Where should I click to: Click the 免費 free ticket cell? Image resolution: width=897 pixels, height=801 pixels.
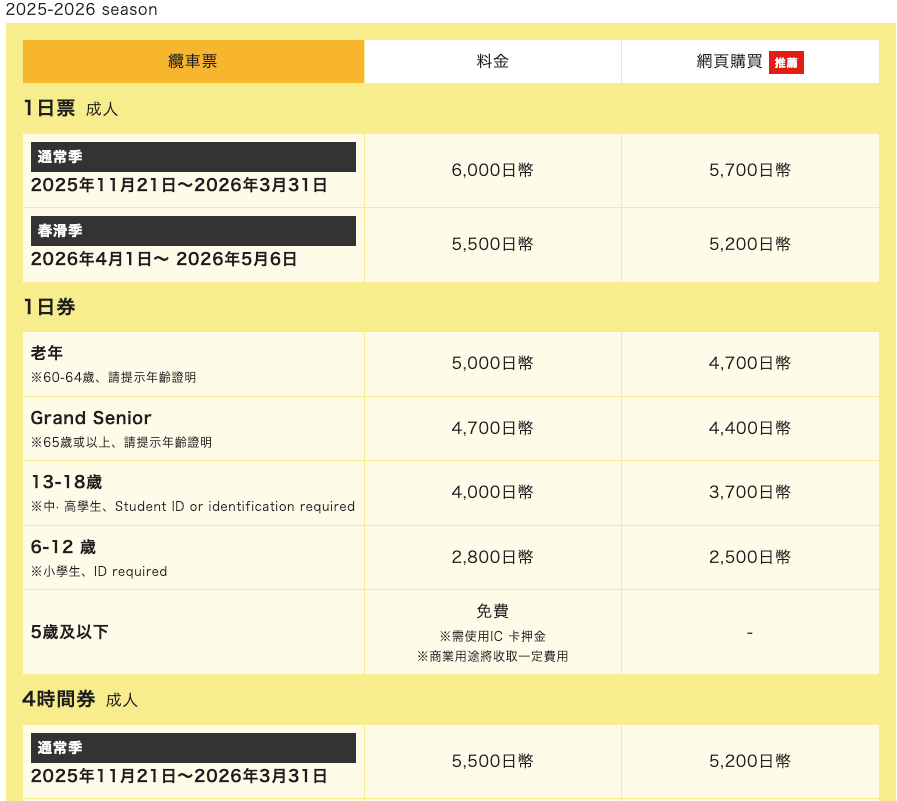point(493,608)
